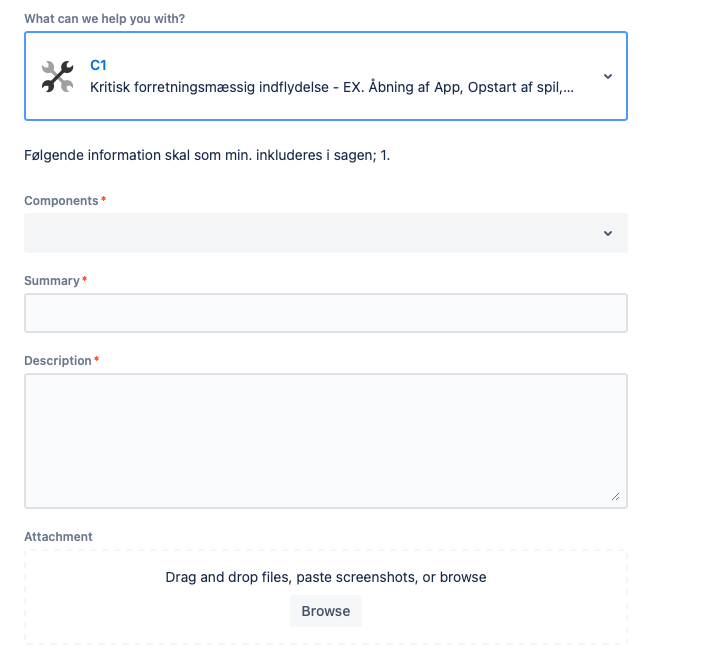706x664 pixels.
Task: Click the crossed wrench tools icon
Action: pos(58,77)
